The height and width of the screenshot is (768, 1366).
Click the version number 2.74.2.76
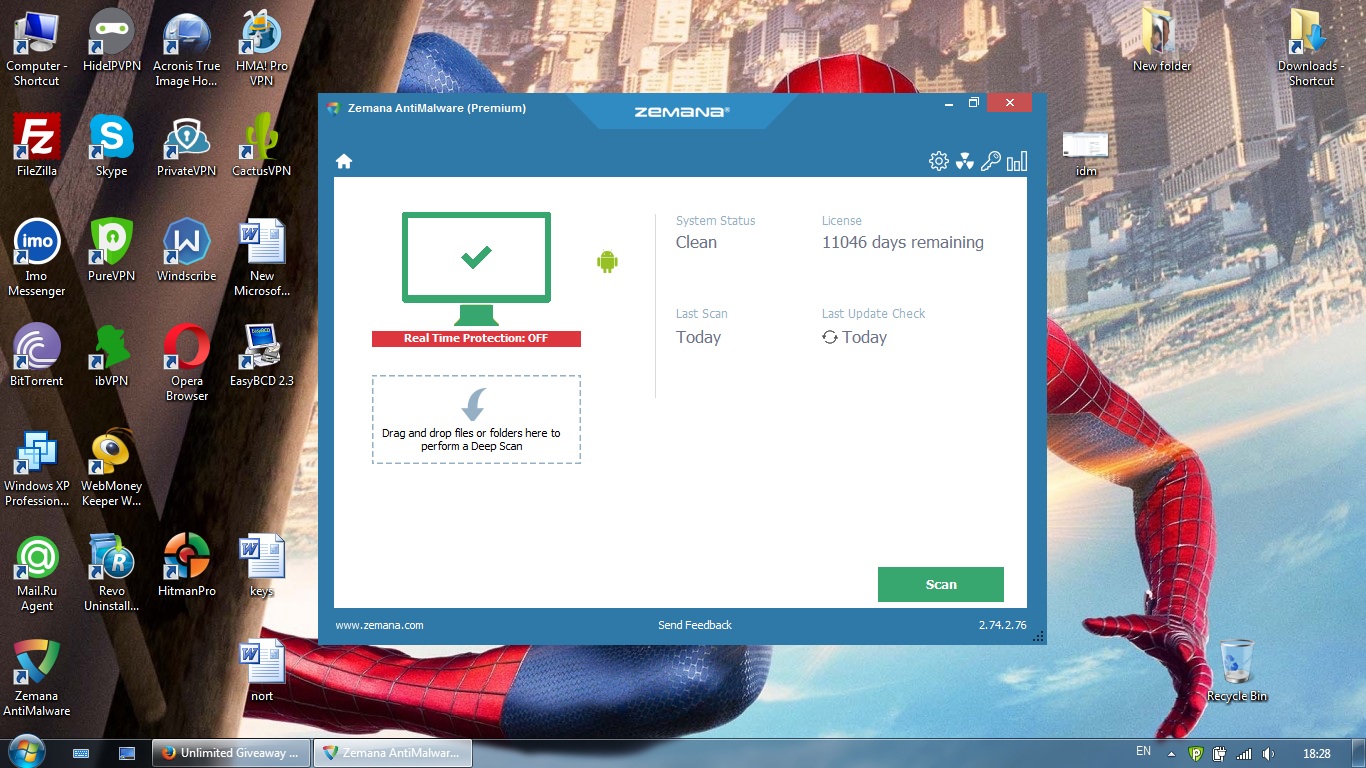1003,625
